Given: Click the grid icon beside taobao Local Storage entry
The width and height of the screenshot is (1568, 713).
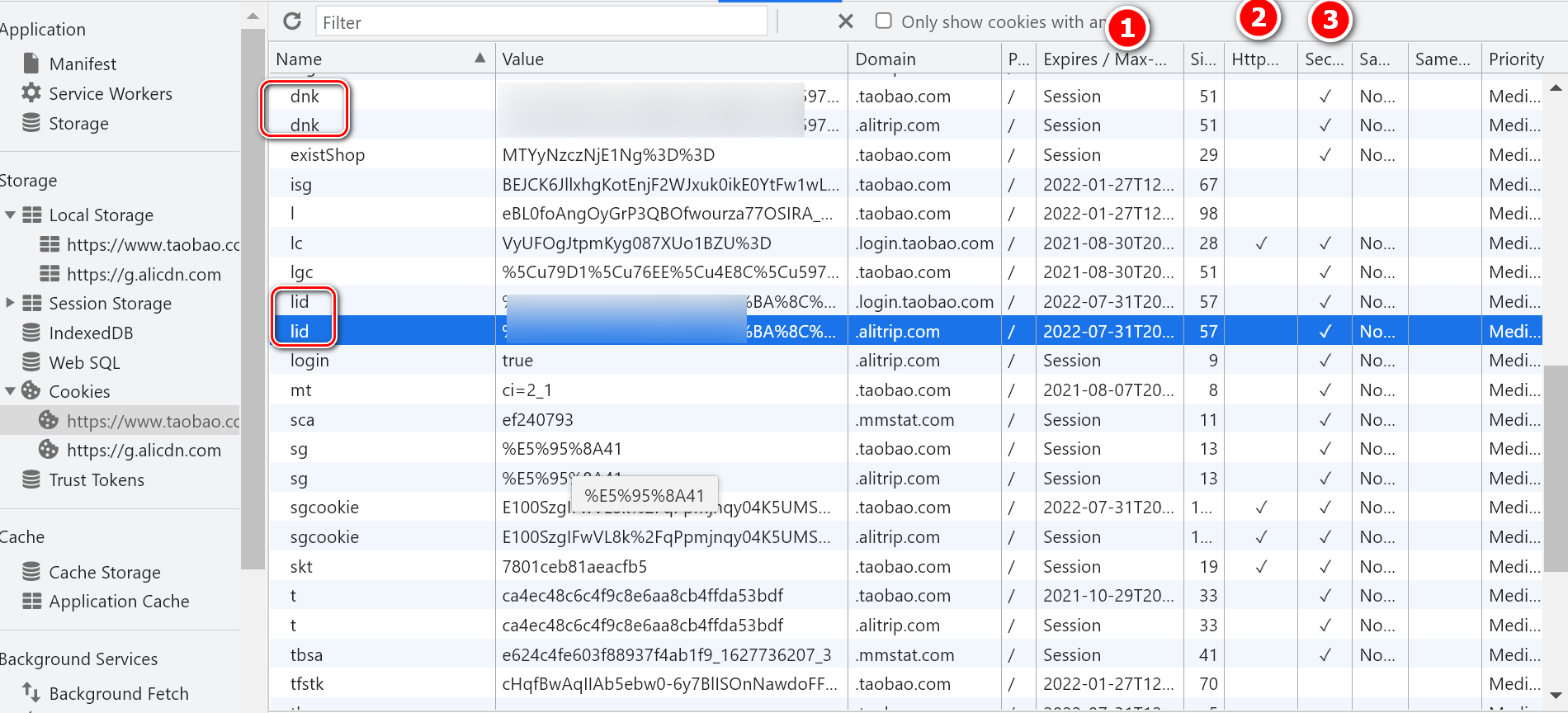Looking at the screenshot, I should (50, 244).
